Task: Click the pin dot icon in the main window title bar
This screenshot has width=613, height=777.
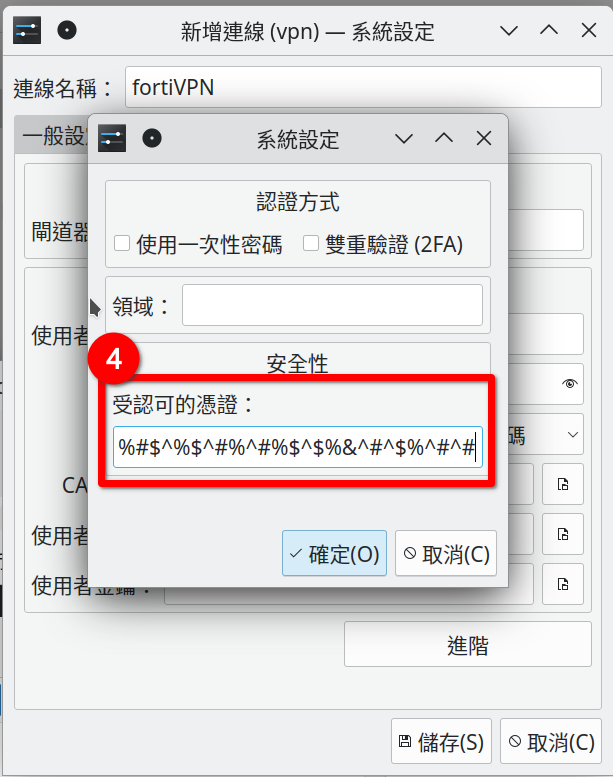Action: tap(67, 31)
